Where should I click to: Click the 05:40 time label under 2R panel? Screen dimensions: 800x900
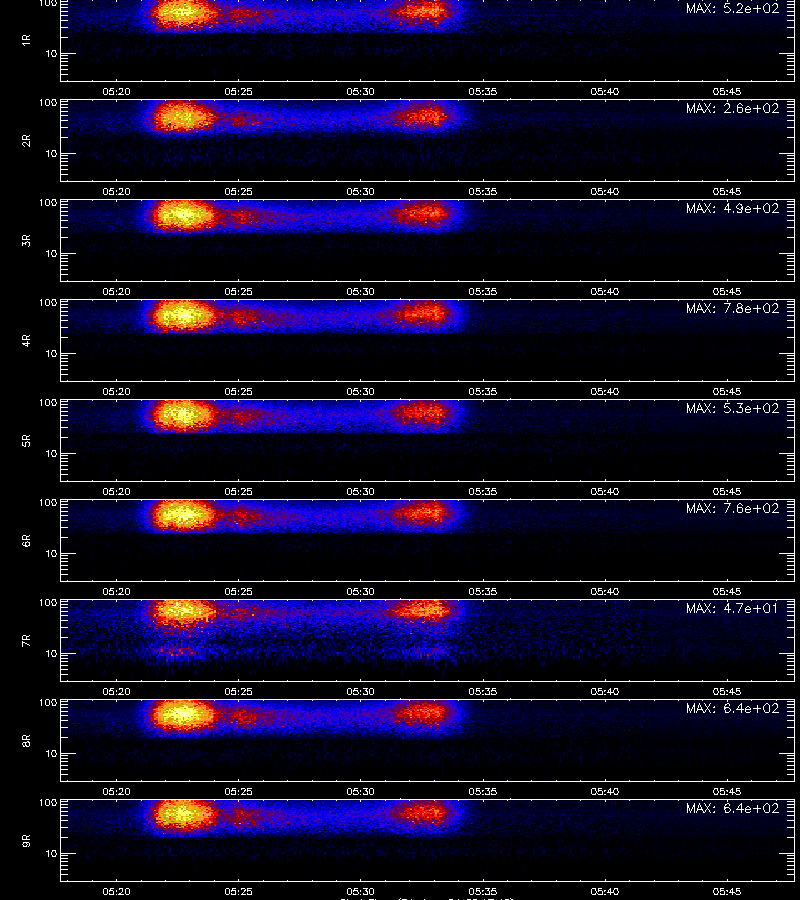click(x=605, y=191)
